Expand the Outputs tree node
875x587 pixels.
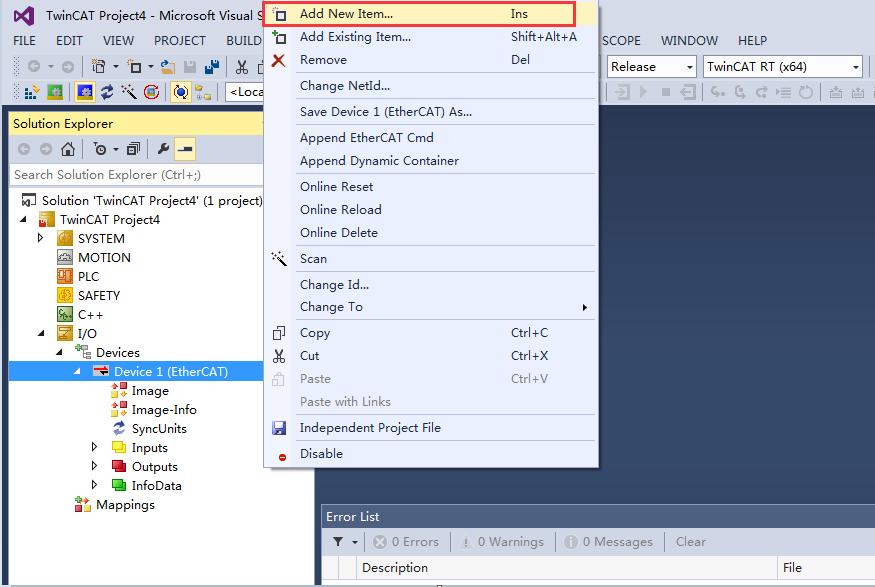[94, 466]
